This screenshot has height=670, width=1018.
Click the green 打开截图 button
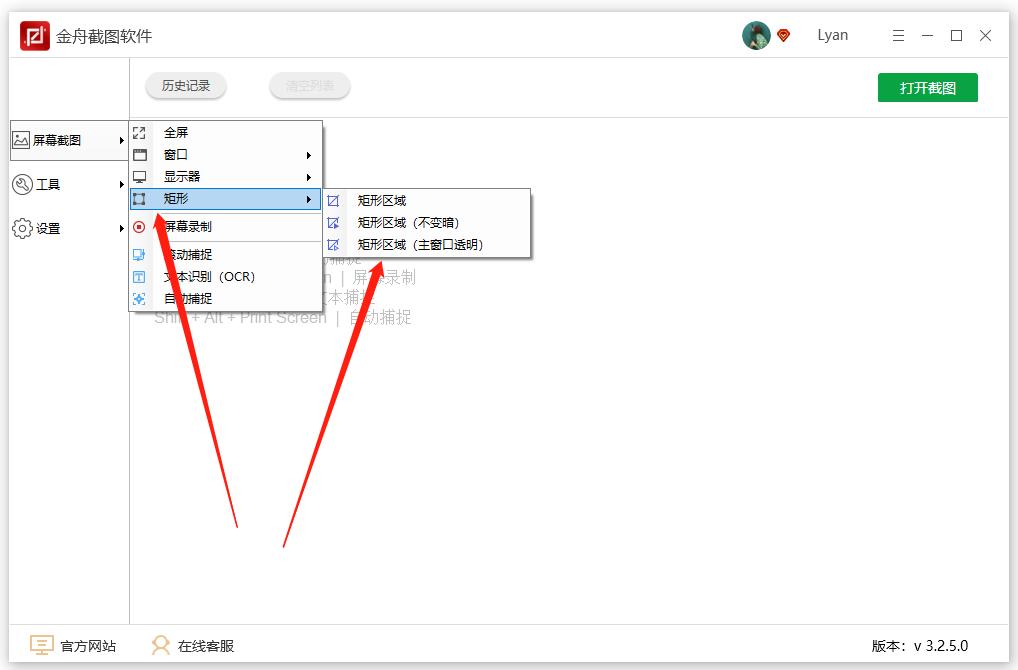(x=927, y=87)
